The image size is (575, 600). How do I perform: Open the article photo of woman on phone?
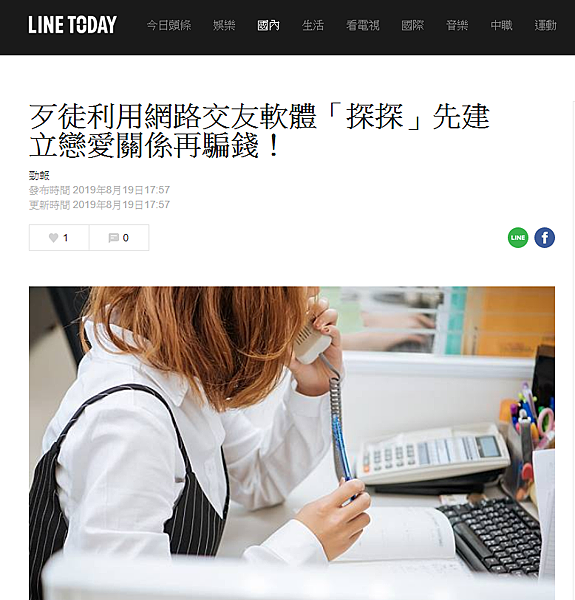point(292,443)
